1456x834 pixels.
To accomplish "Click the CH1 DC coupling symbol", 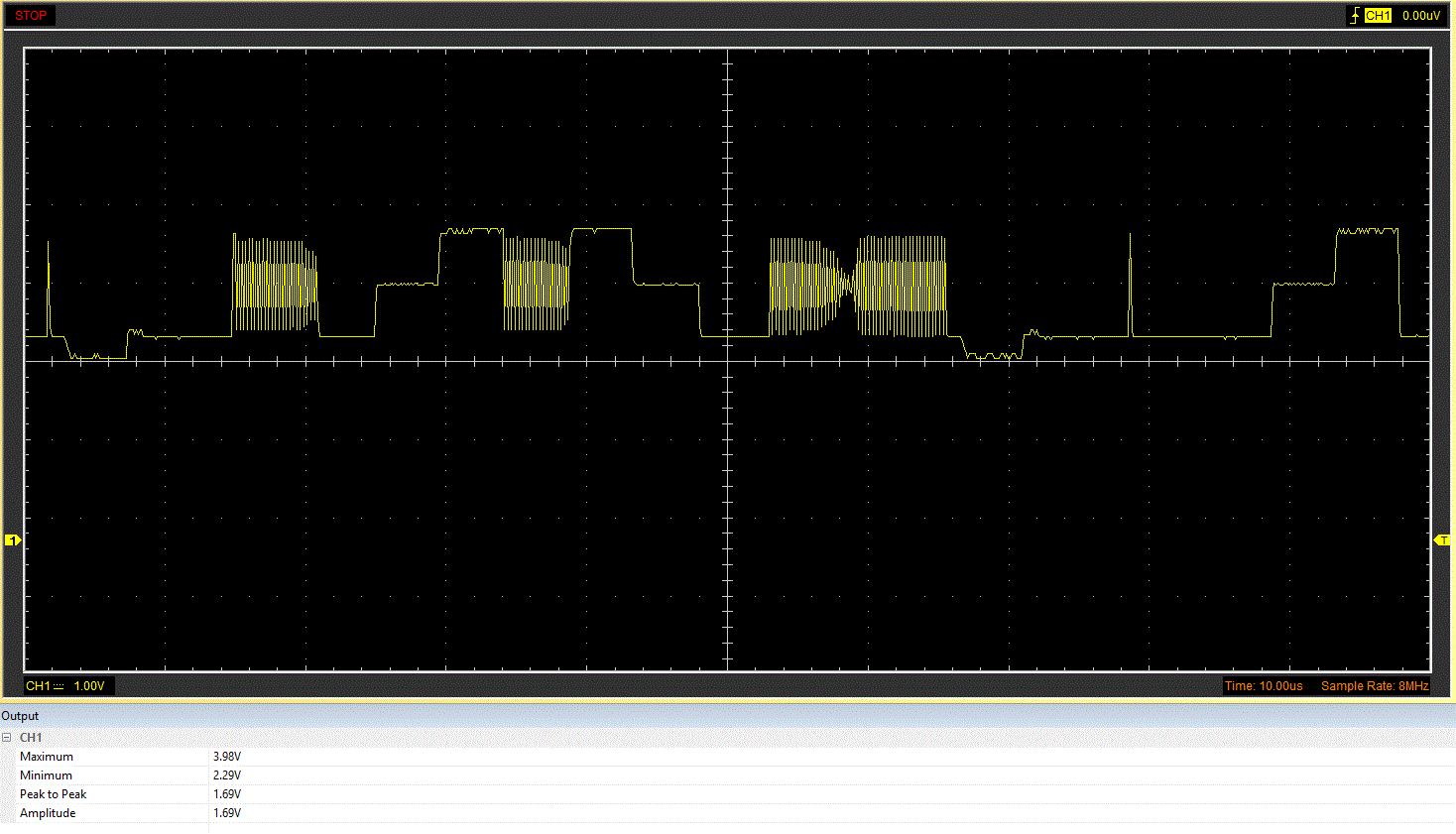I will (59, 686).
